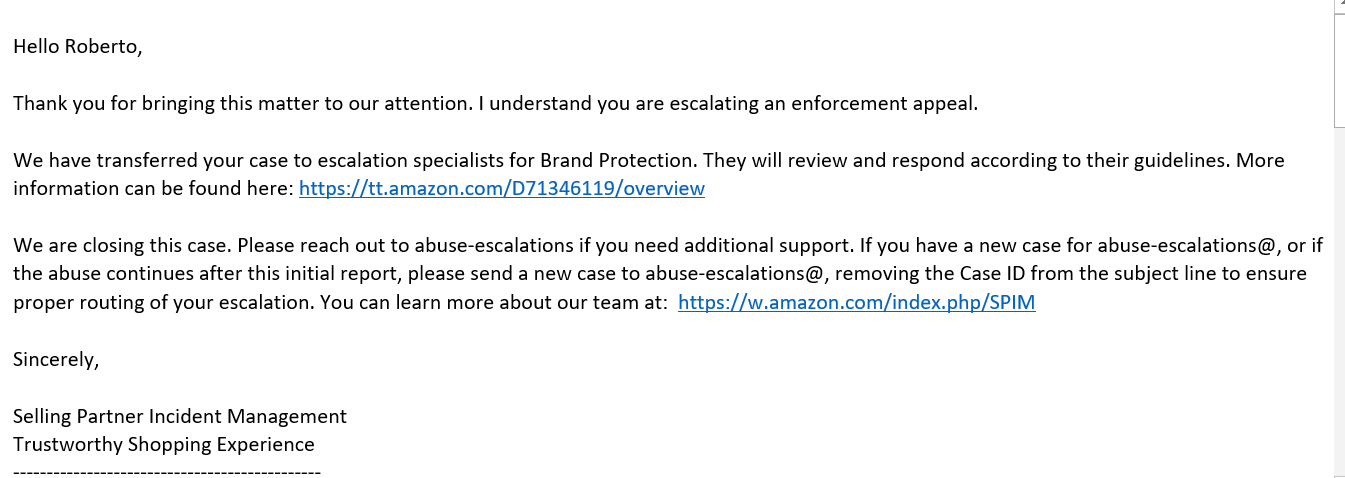The height and width of the screenshot is (478, 1345).
Task: Click the "Trustworthy Shopping Experience" line
Action: pyautogui.click(x=164, y=444)
